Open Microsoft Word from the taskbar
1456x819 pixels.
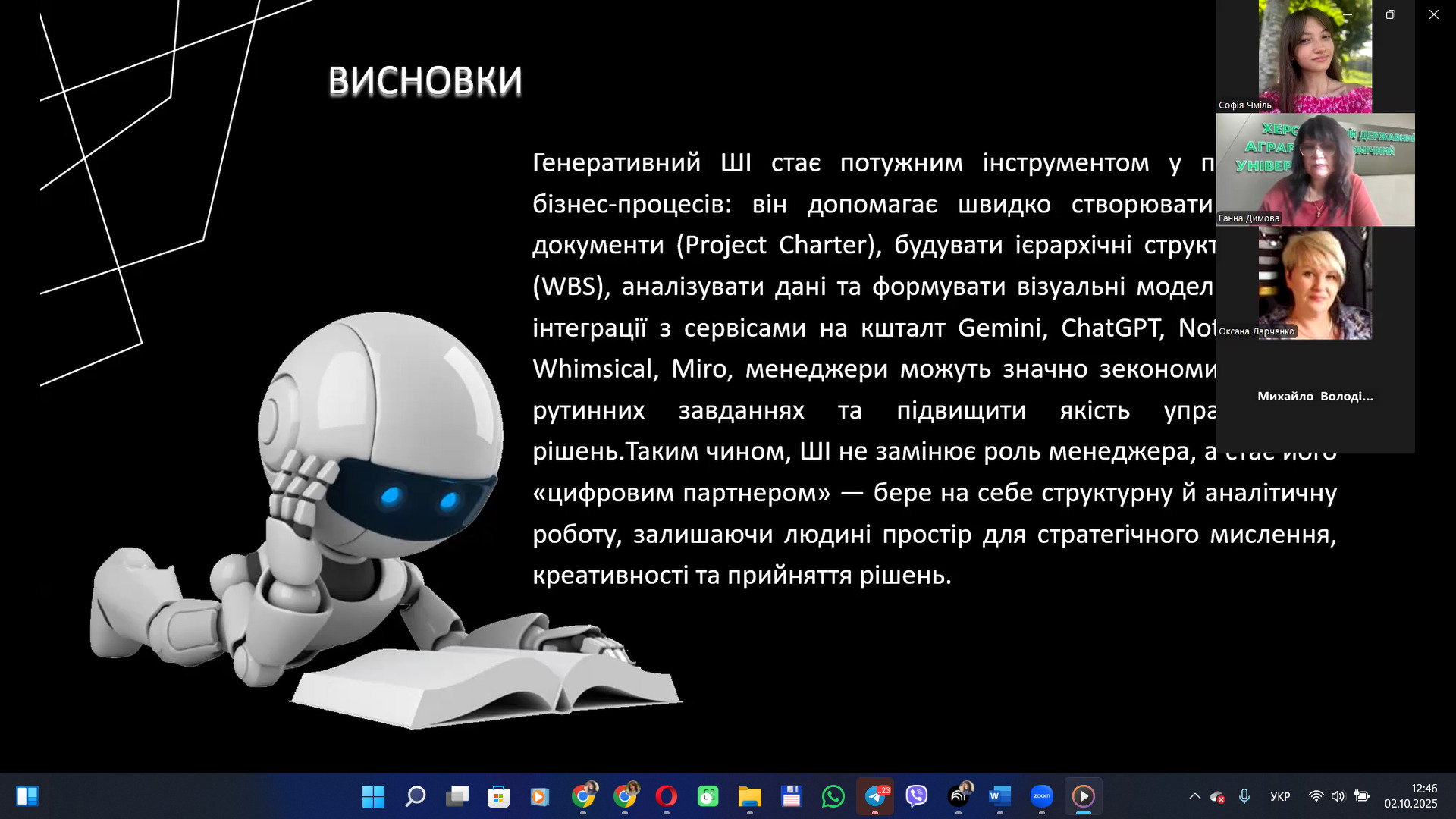click(x=999, y=796)
